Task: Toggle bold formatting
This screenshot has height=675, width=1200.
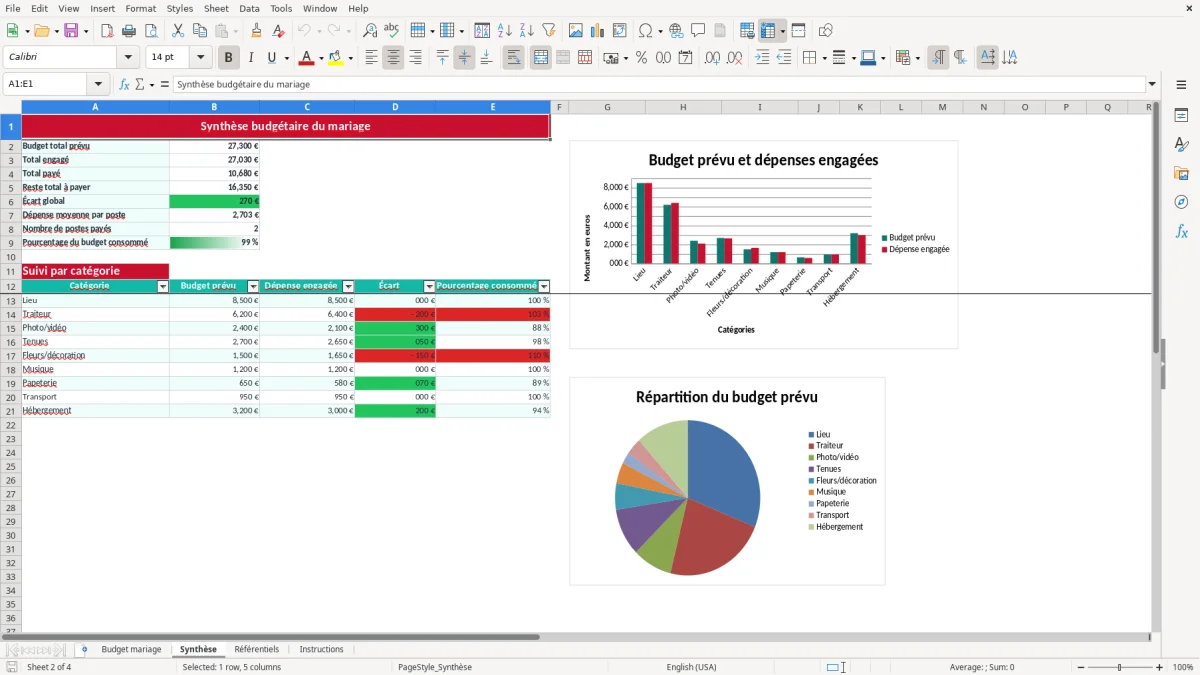Action: pyautogui.click(x=229, y=58)
